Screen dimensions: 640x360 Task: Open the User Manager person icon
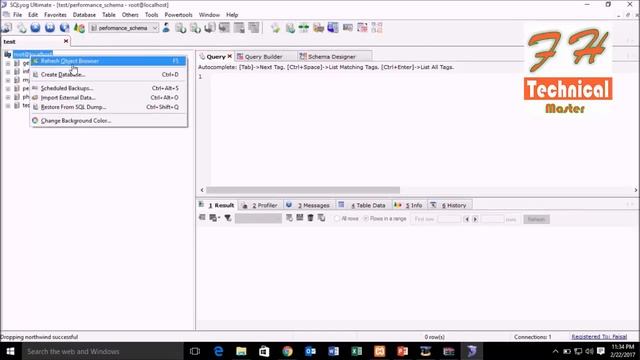pyautogui.click(x=166, y=28)
